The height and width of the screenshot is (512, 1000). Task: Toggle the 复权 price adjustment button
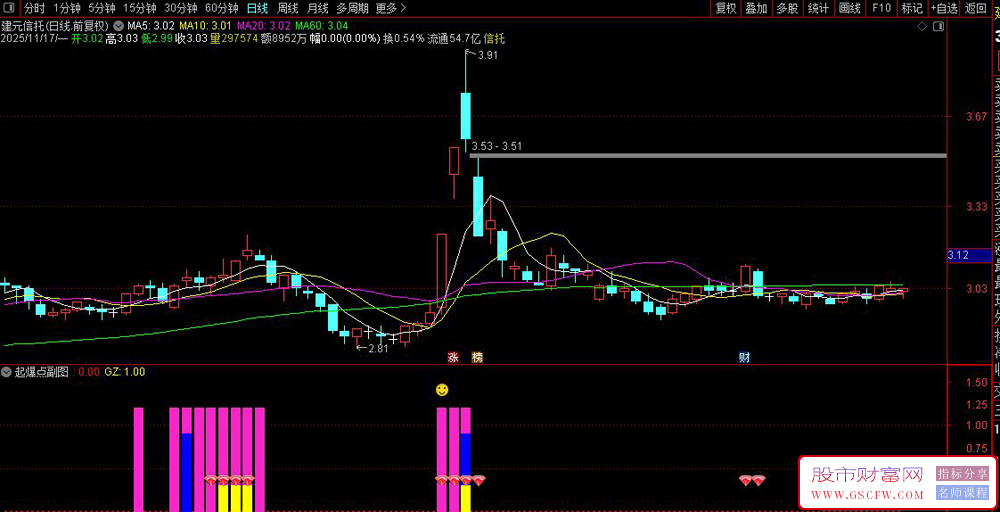pyautogui.click(x=726, y=8)
